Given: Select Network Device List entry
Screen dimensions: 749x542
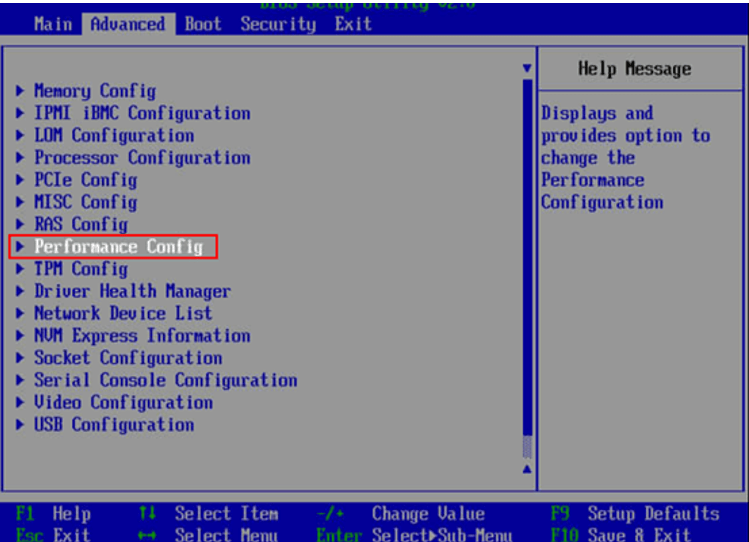Looking at the screenshot, I should coord(123,313).
